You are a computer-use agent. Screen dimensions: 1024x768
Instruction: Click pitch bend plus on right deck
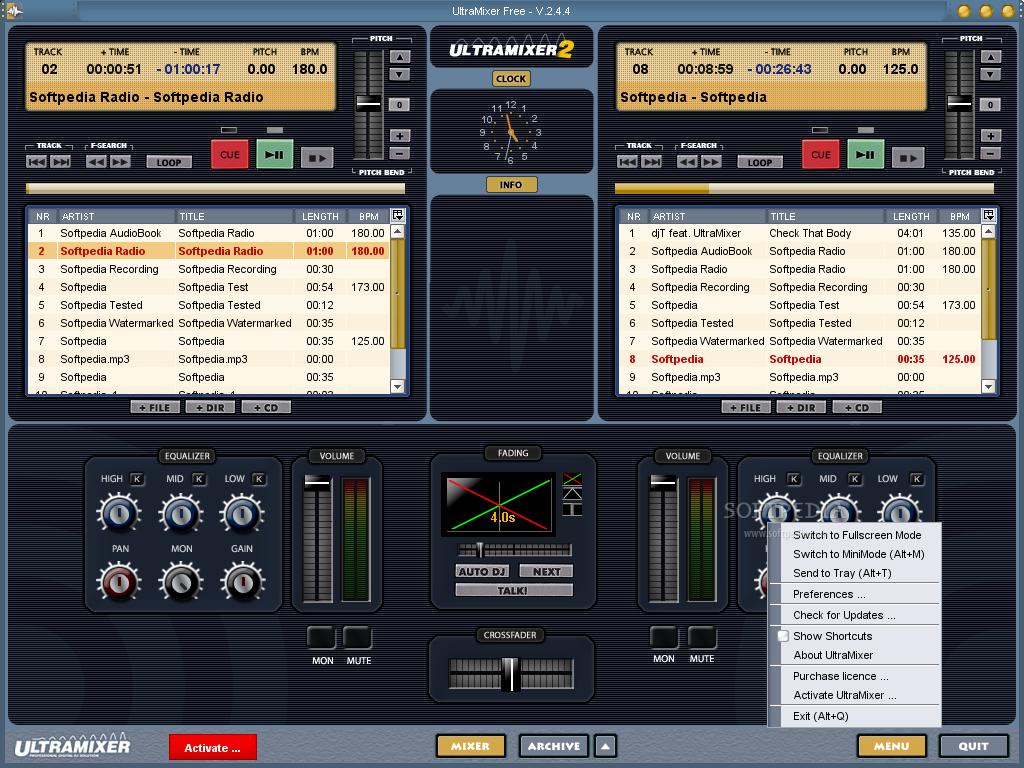[x=991, y=136]
